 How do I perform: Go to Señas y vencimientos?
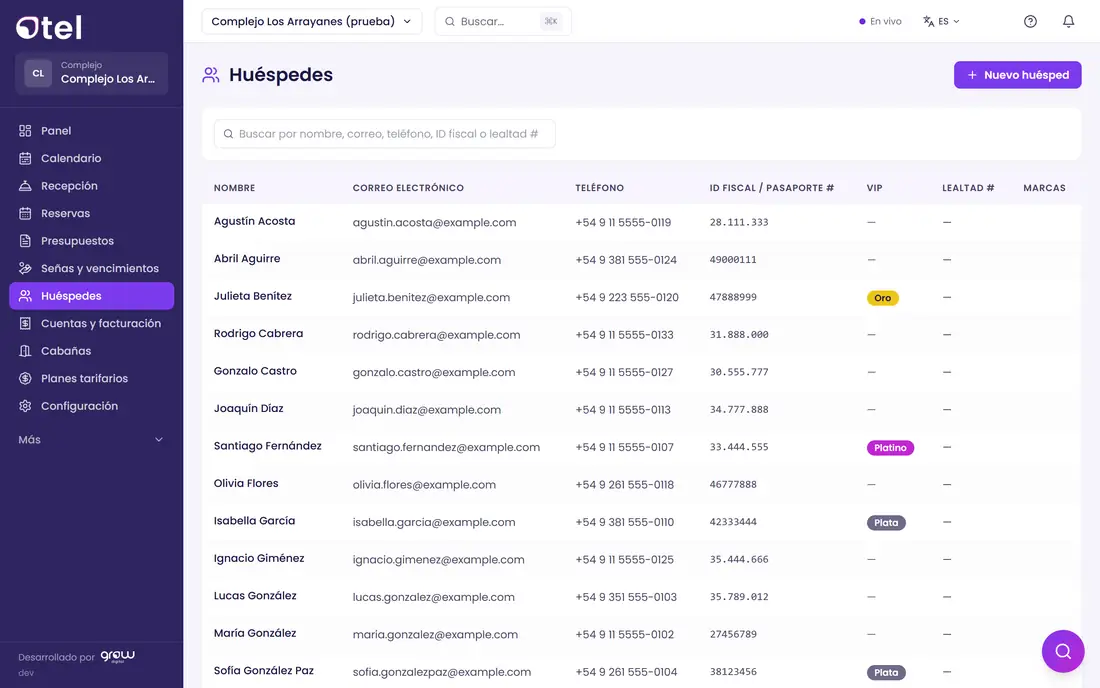click(91, 269)
